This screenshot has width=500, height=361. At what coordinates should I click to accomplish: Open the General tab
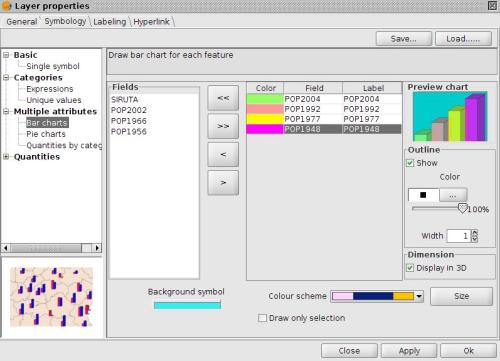click(22, 22)
